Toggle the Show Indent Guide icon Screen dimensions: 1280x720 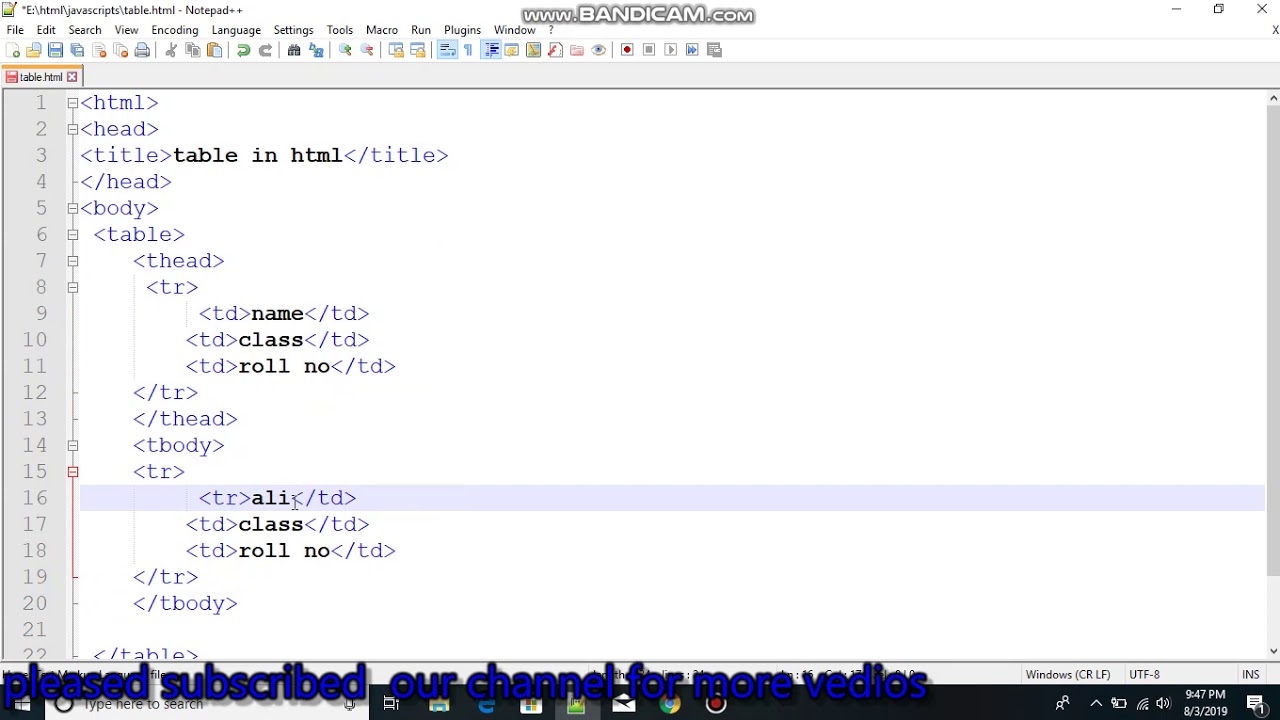pos(490,50)
